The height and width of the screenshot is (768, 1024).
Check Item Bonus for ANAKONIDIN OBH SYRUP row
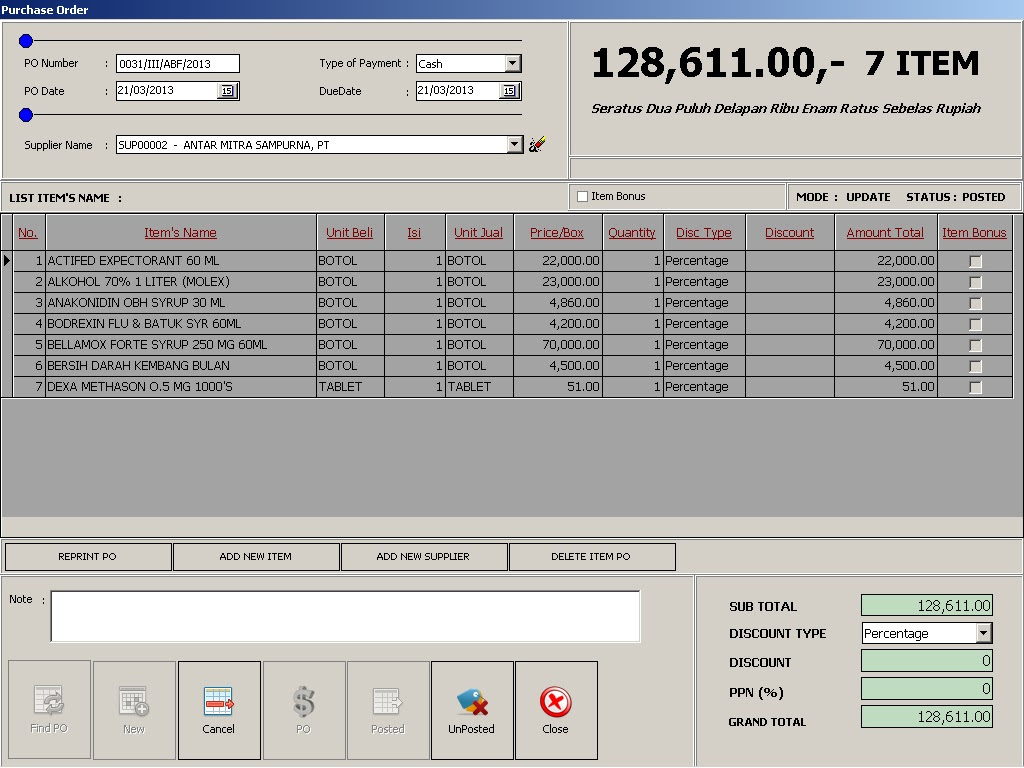click(975, 303)
